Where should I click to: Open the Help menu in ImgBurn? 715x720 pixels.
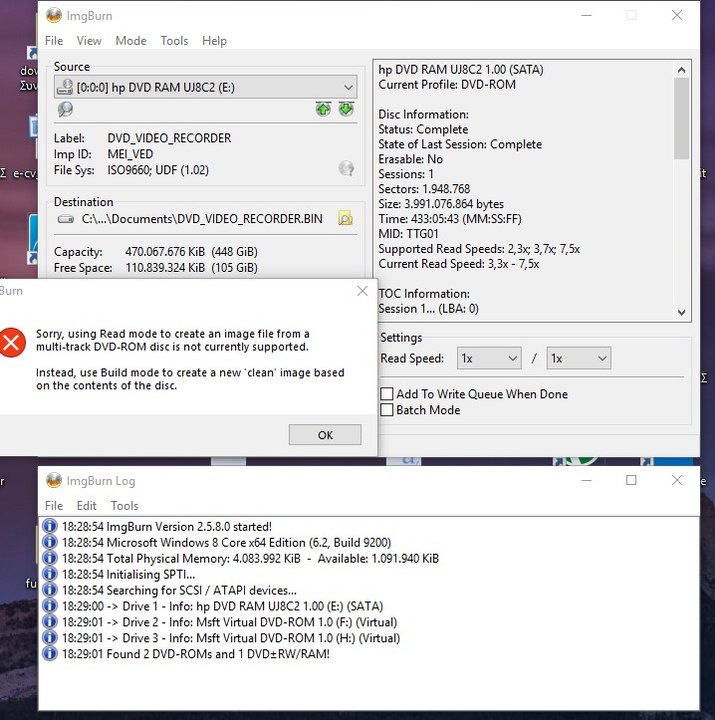[x=214, y=41]
